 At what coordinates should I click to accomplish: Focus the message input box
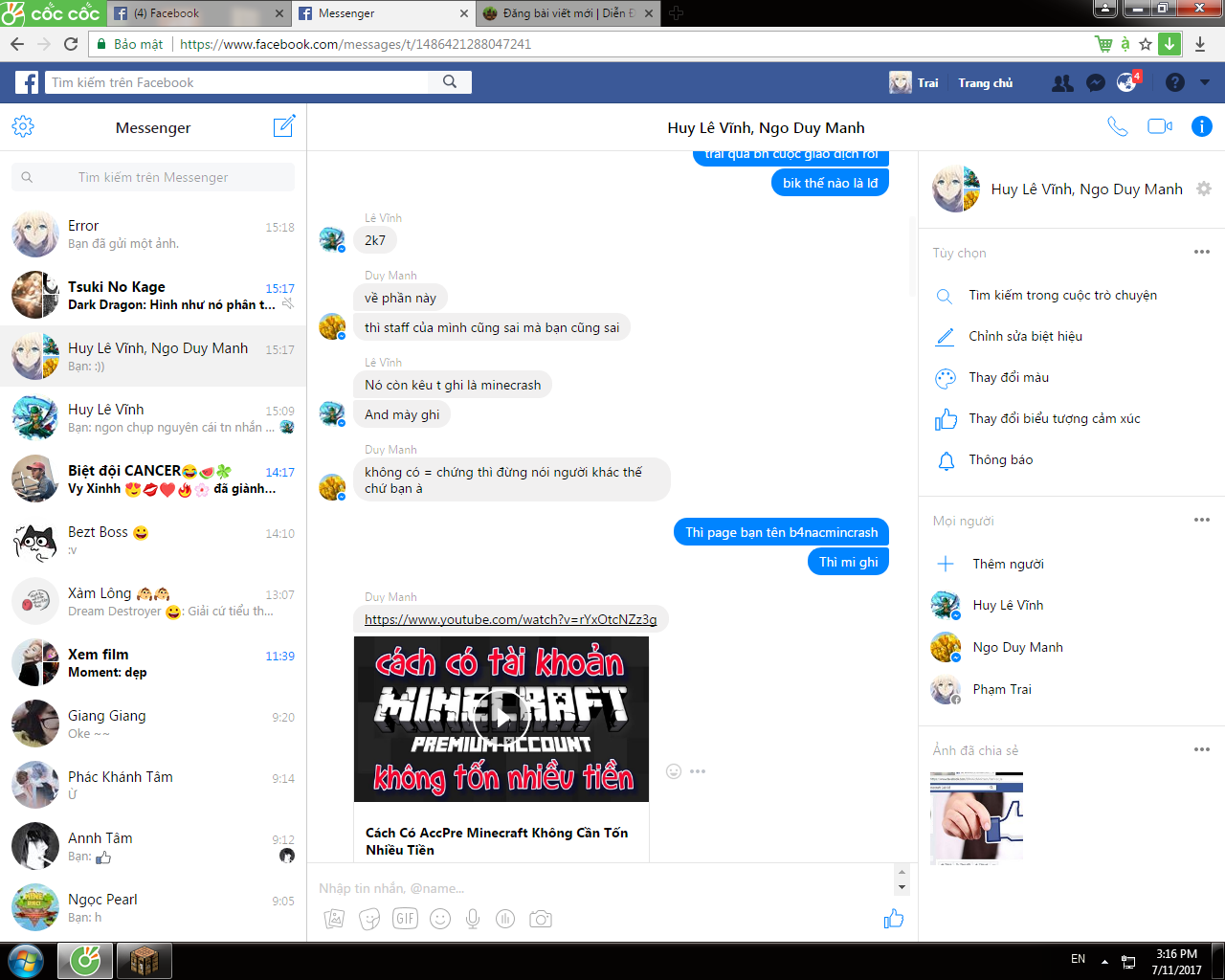(600, 888)
